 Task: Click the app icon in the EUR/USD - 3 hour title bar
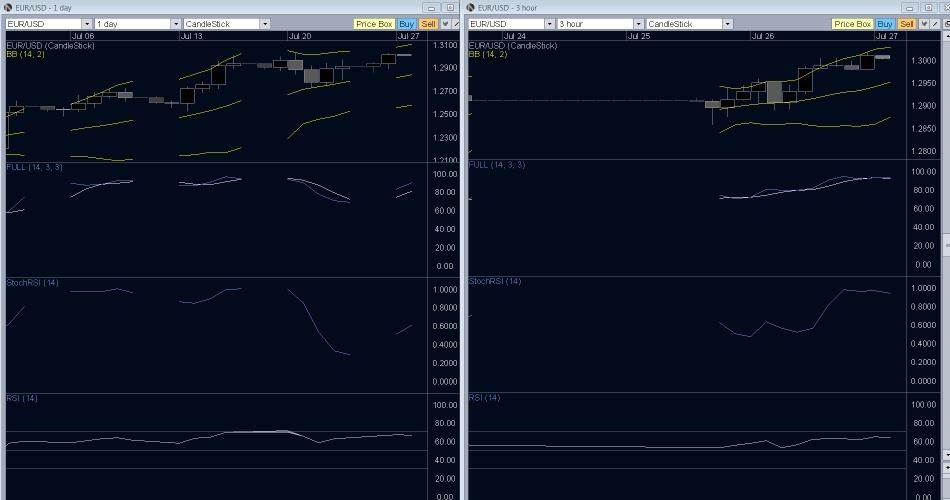[471, 7]
